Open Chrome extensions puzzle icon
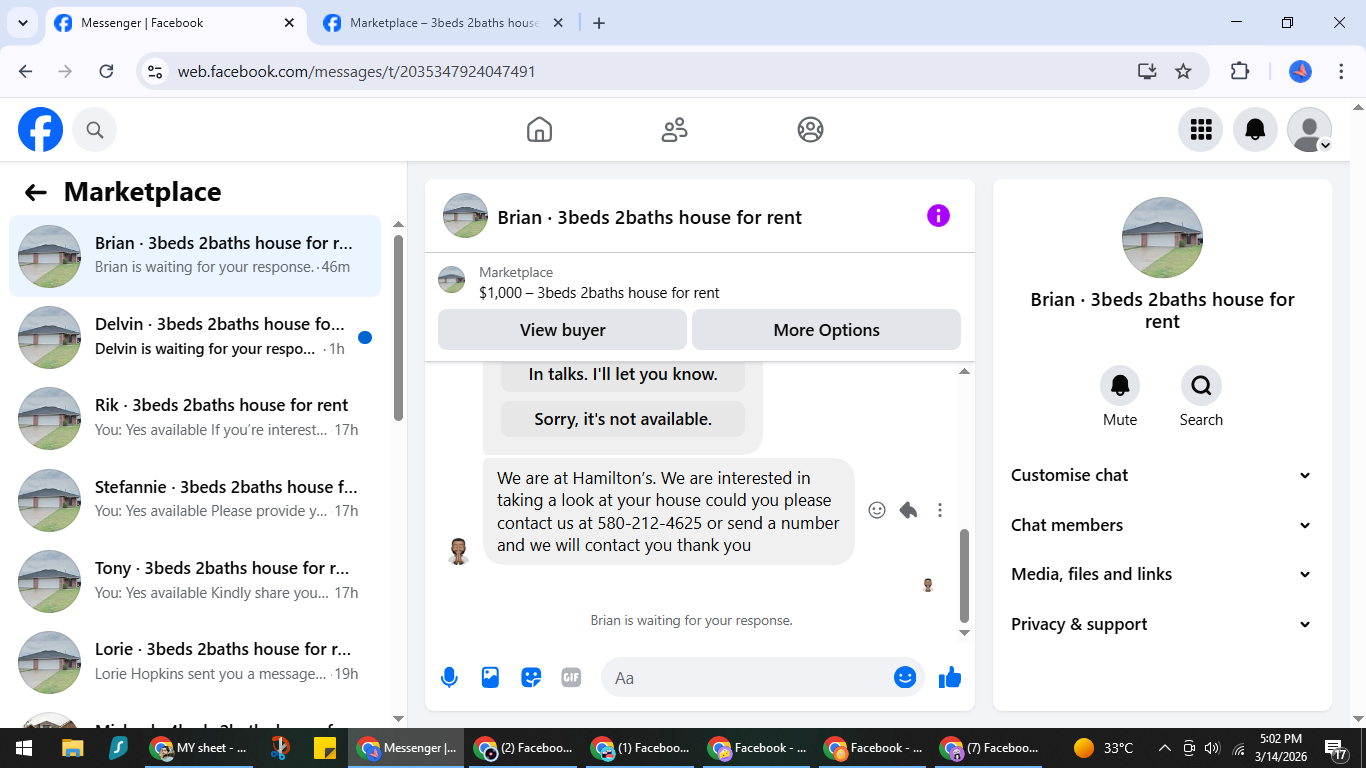This screenshot has width=1366, height=768. click(x=1240, y=71)
